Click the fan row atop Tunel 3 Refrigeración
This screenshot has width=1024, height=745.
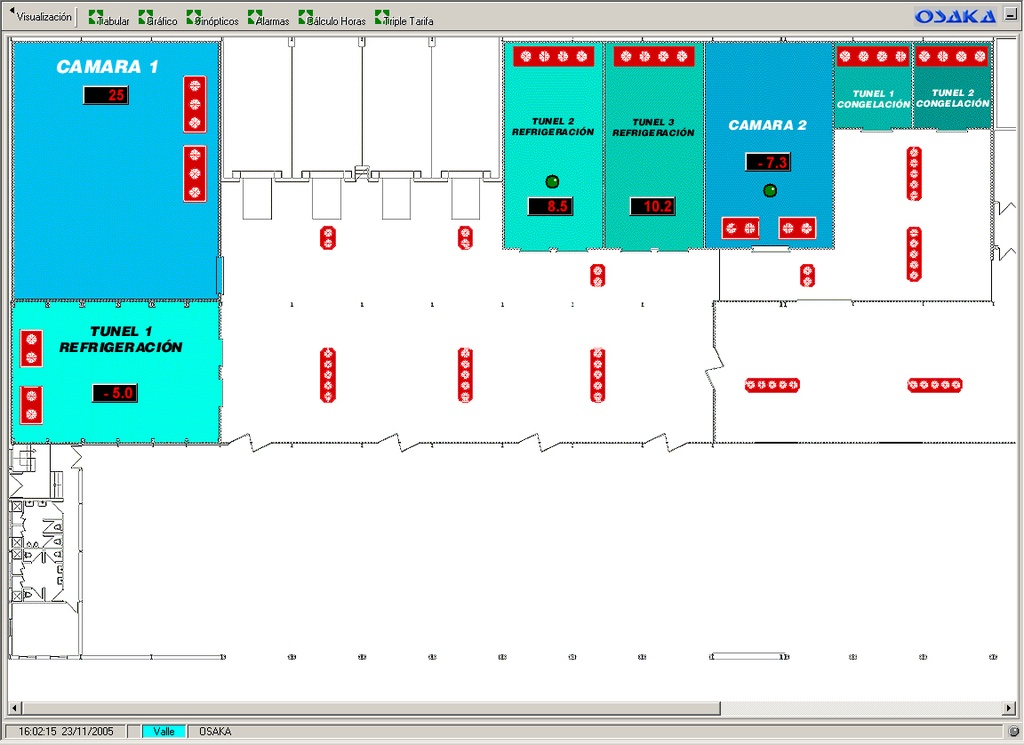click(x=654, y=57)
